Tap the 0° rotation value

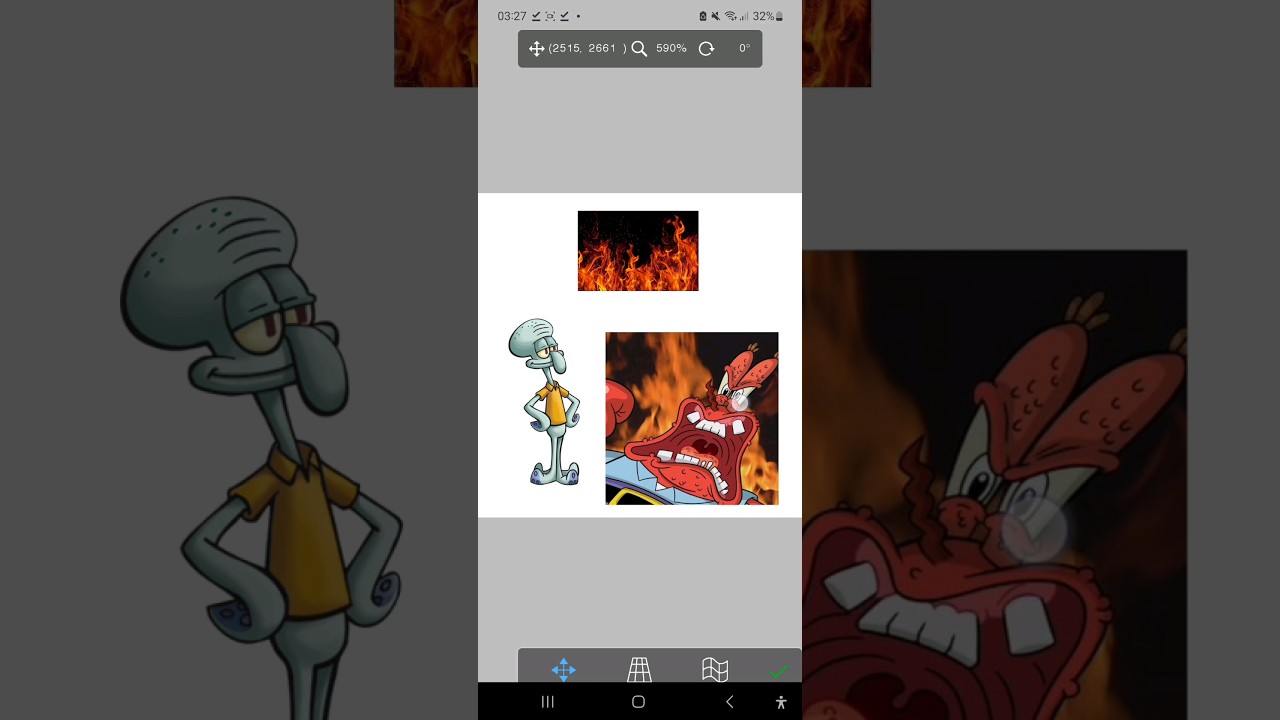(x=744, y=48)
